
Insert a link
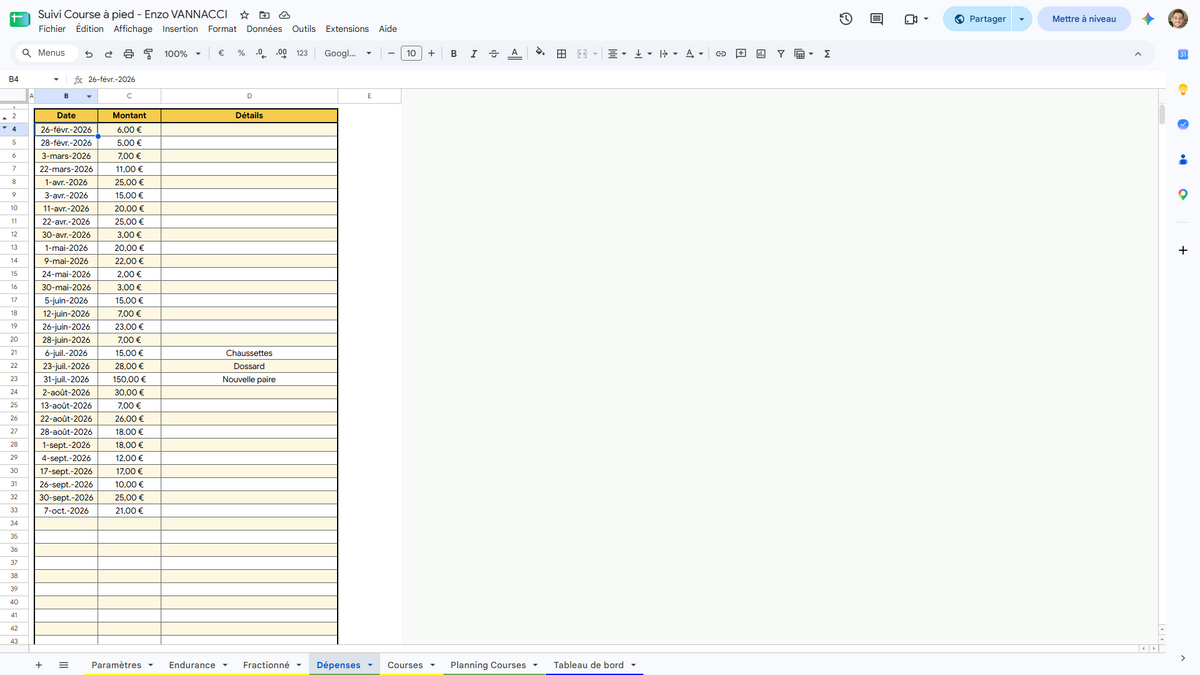pyautogui.click(x=720, y=54)
